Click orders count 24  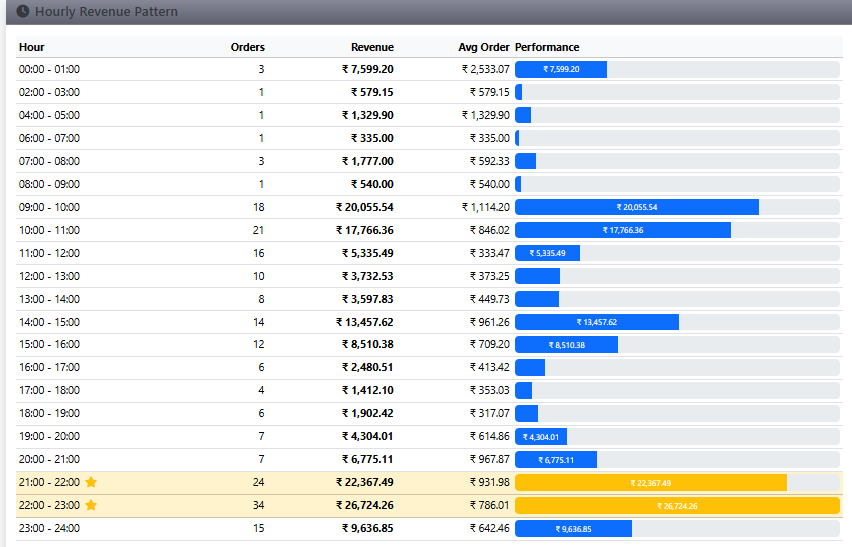click(x=259, y=482)
